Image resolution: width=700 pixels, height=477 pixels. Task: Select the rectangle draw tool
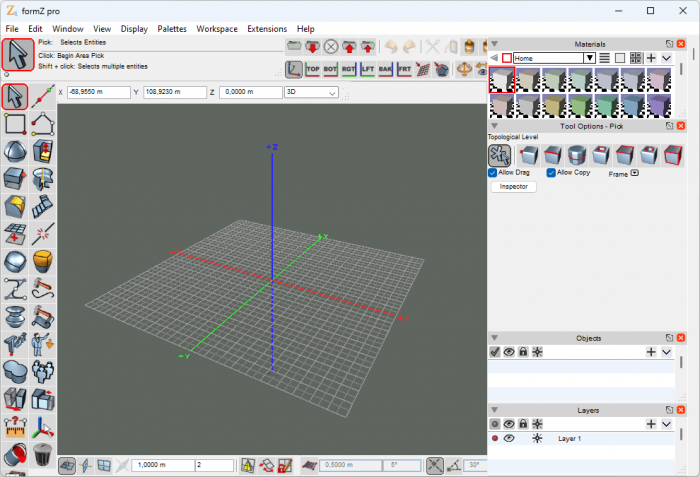pos(15,123)
